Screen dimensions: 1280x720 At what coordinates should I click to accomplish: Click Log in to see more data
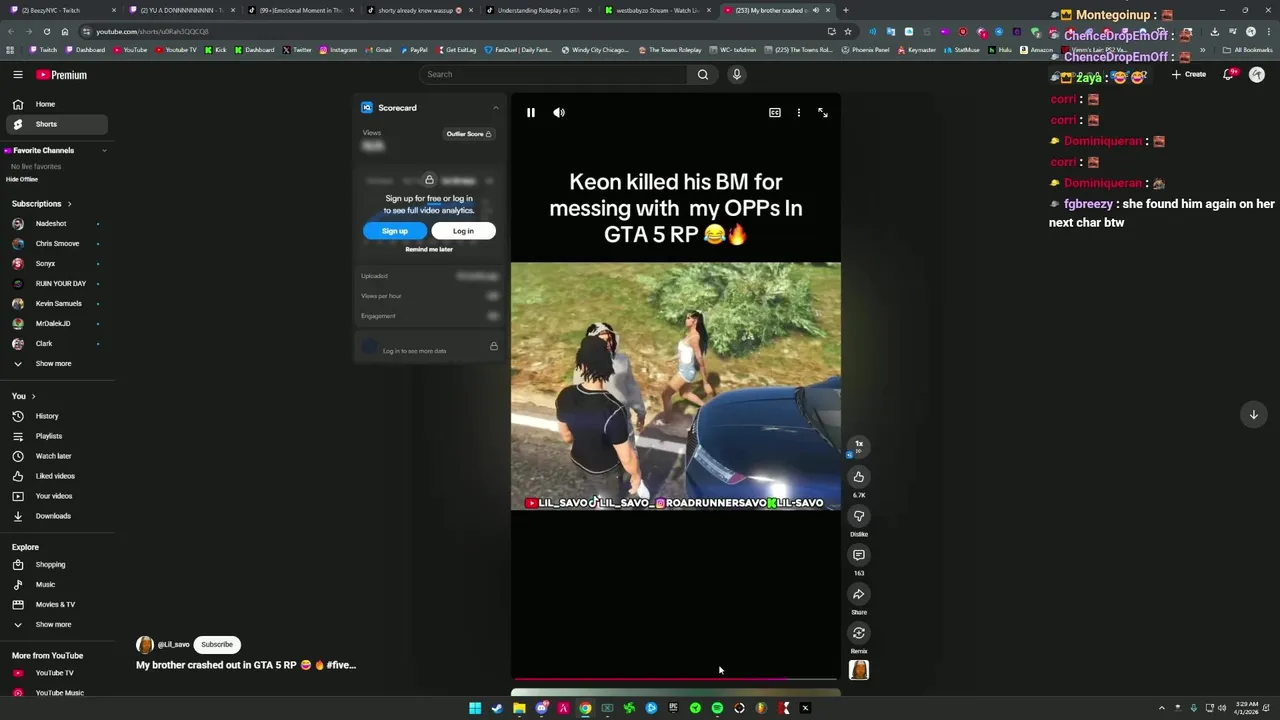point(414,351)
